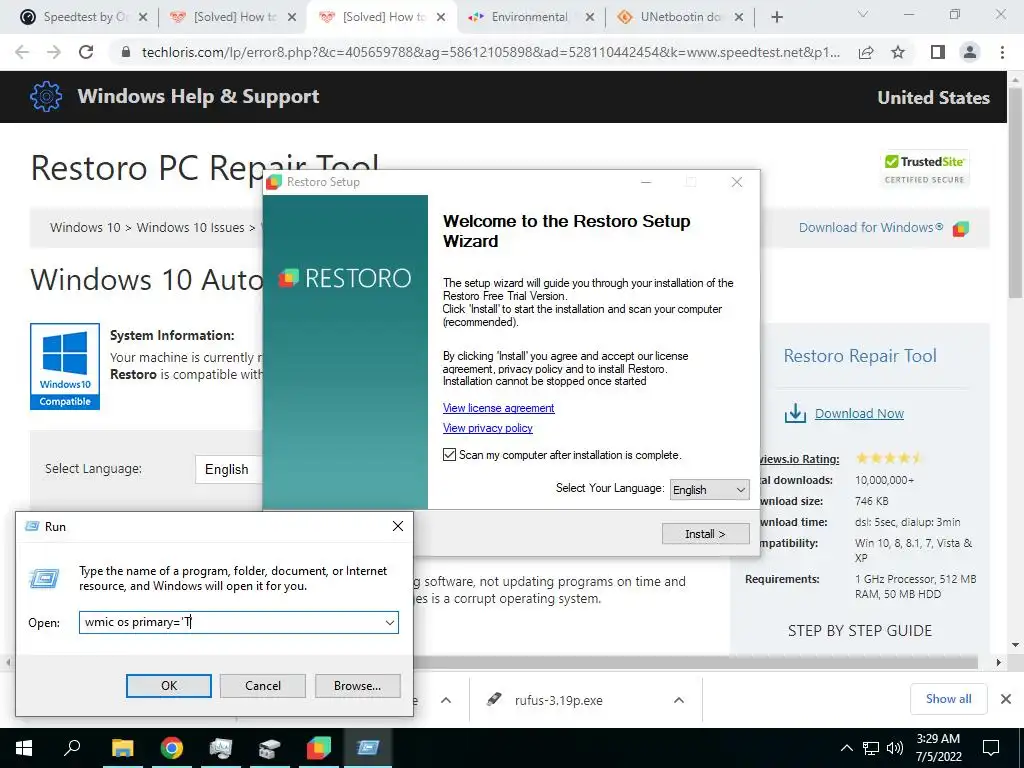The height and width of the screenshot is (768, 1024).
Task: Open network status tray icon
Action: [871, 748]
